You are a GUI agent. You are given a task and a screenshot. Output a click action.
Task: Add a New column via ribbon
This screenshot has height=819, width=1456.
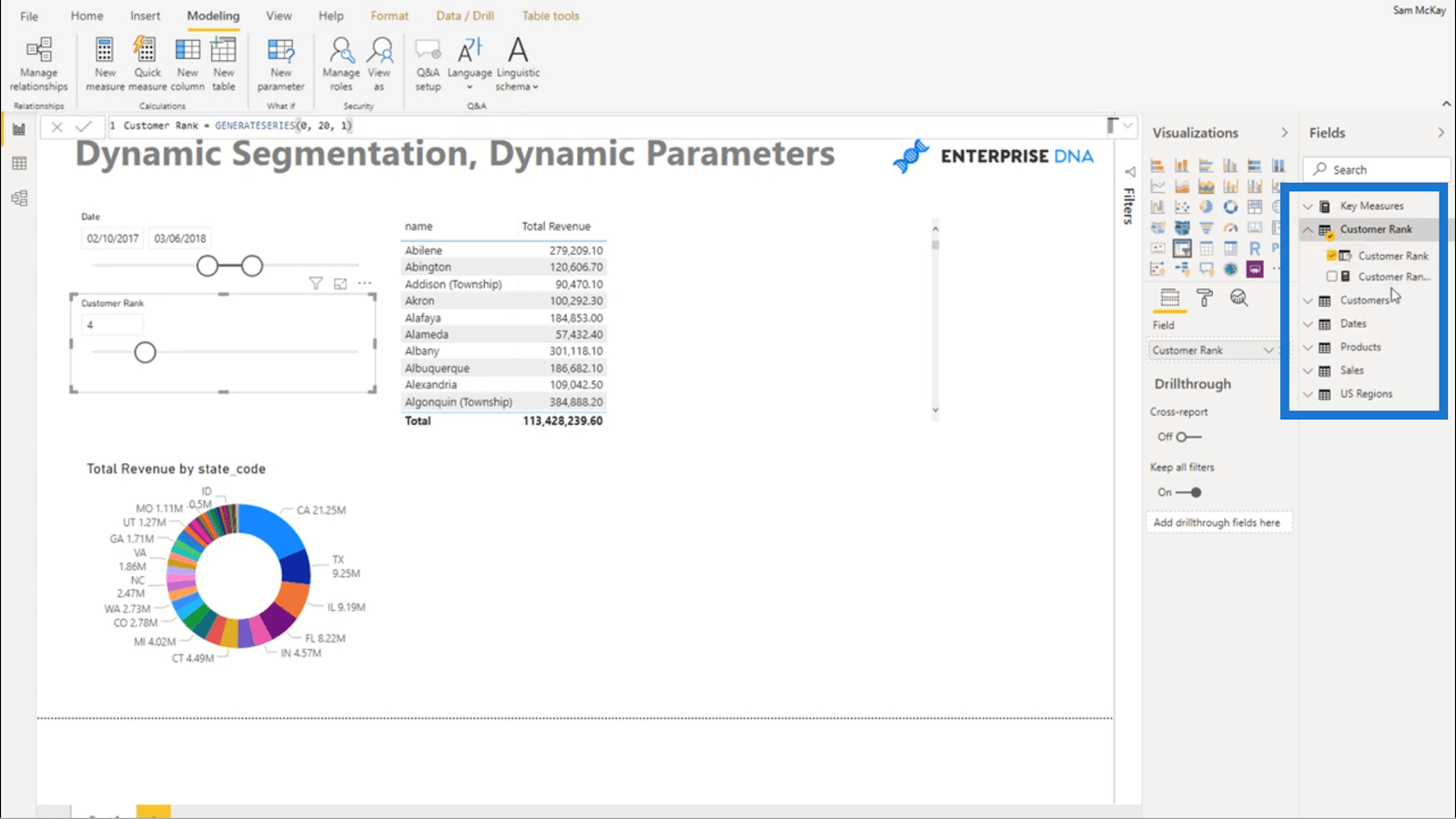pos(187,65)
